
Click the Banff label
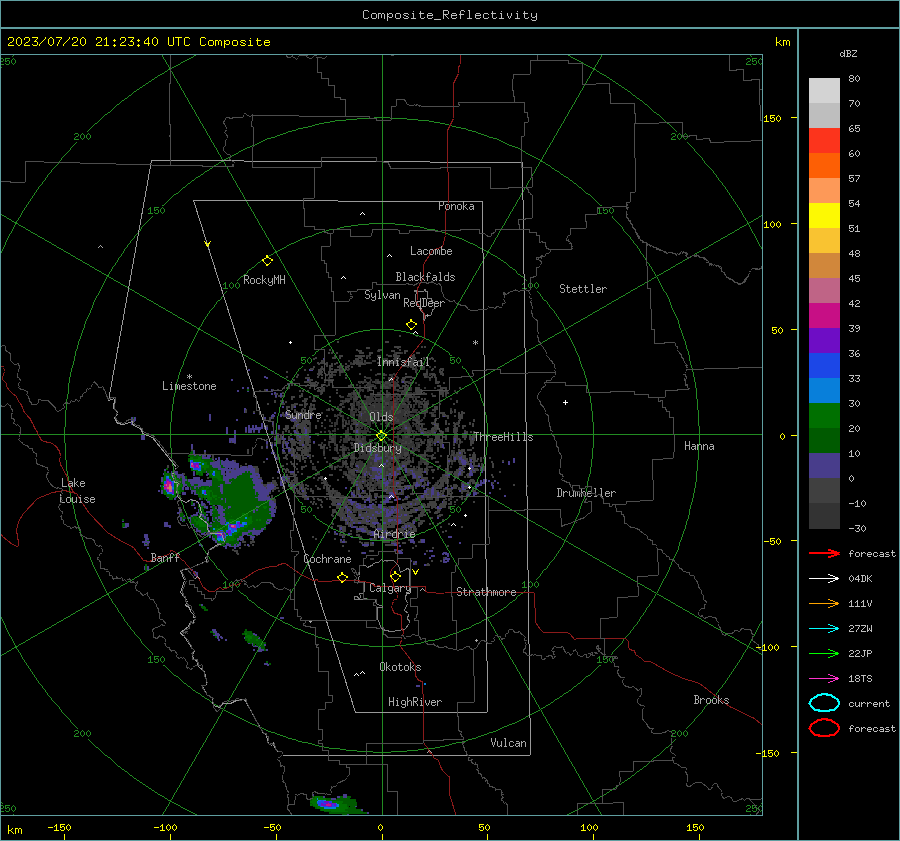click(x=165, y=558)
